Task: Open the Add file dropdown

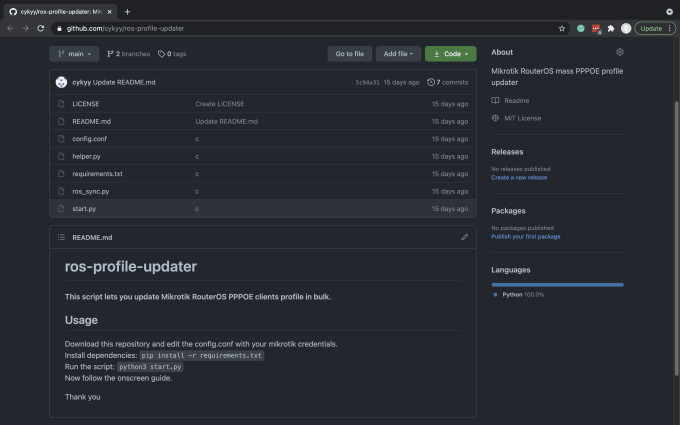Action: 398,54
